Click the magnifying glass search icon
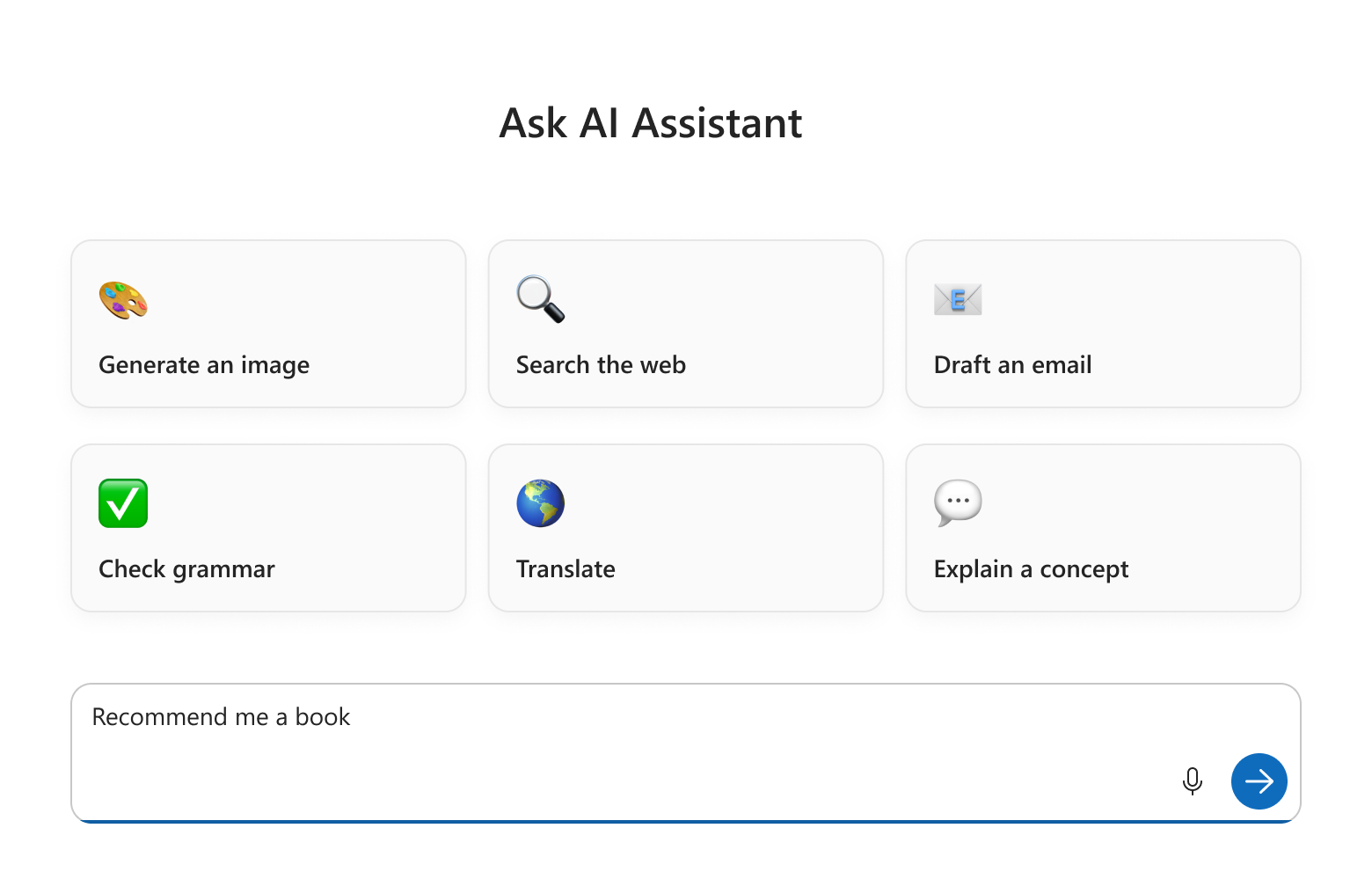Viewport: 1372px width, 894px height. tap(541, 299)
